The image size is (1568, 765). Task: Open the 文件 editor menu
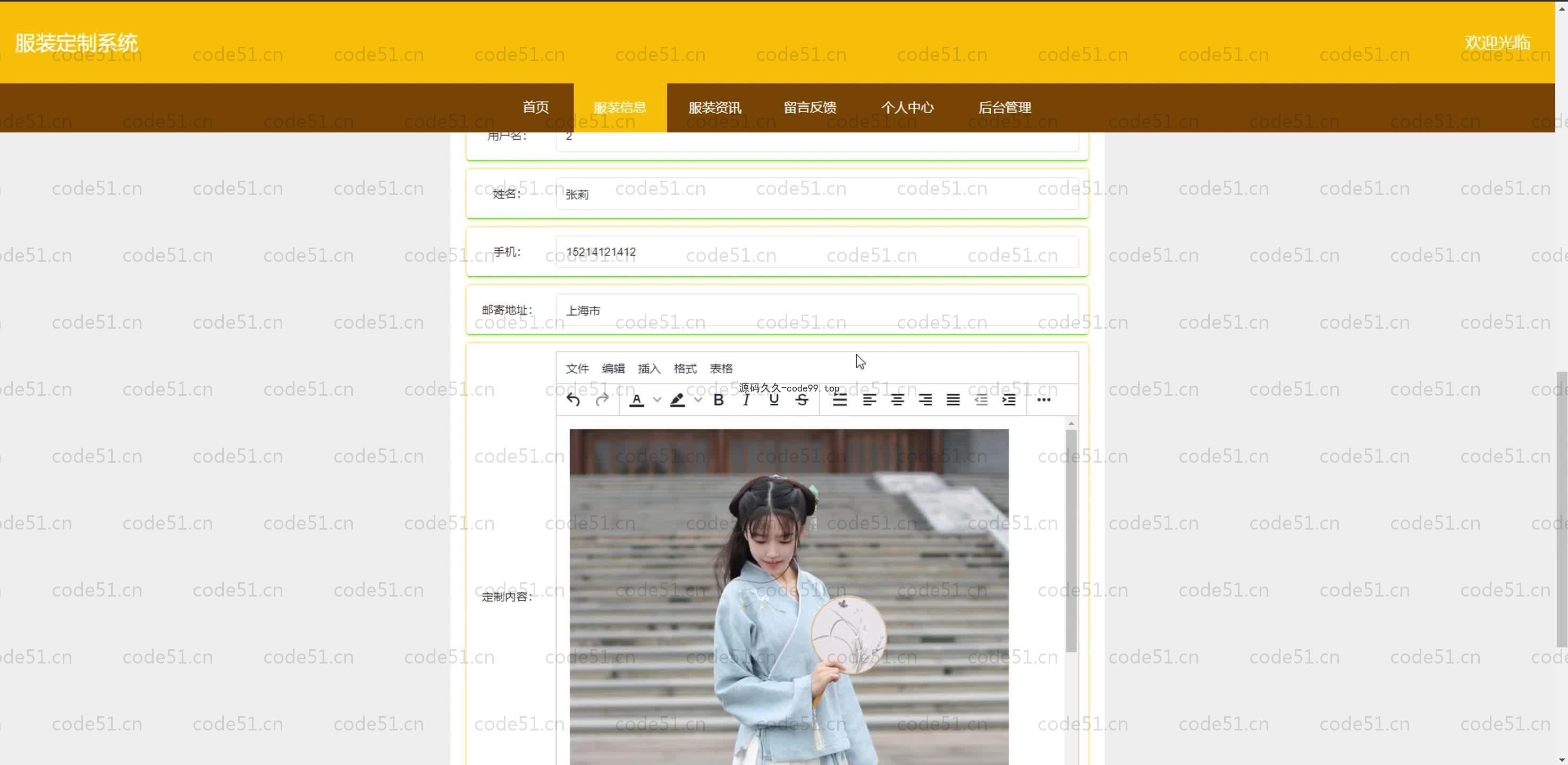tap(577, 369)
